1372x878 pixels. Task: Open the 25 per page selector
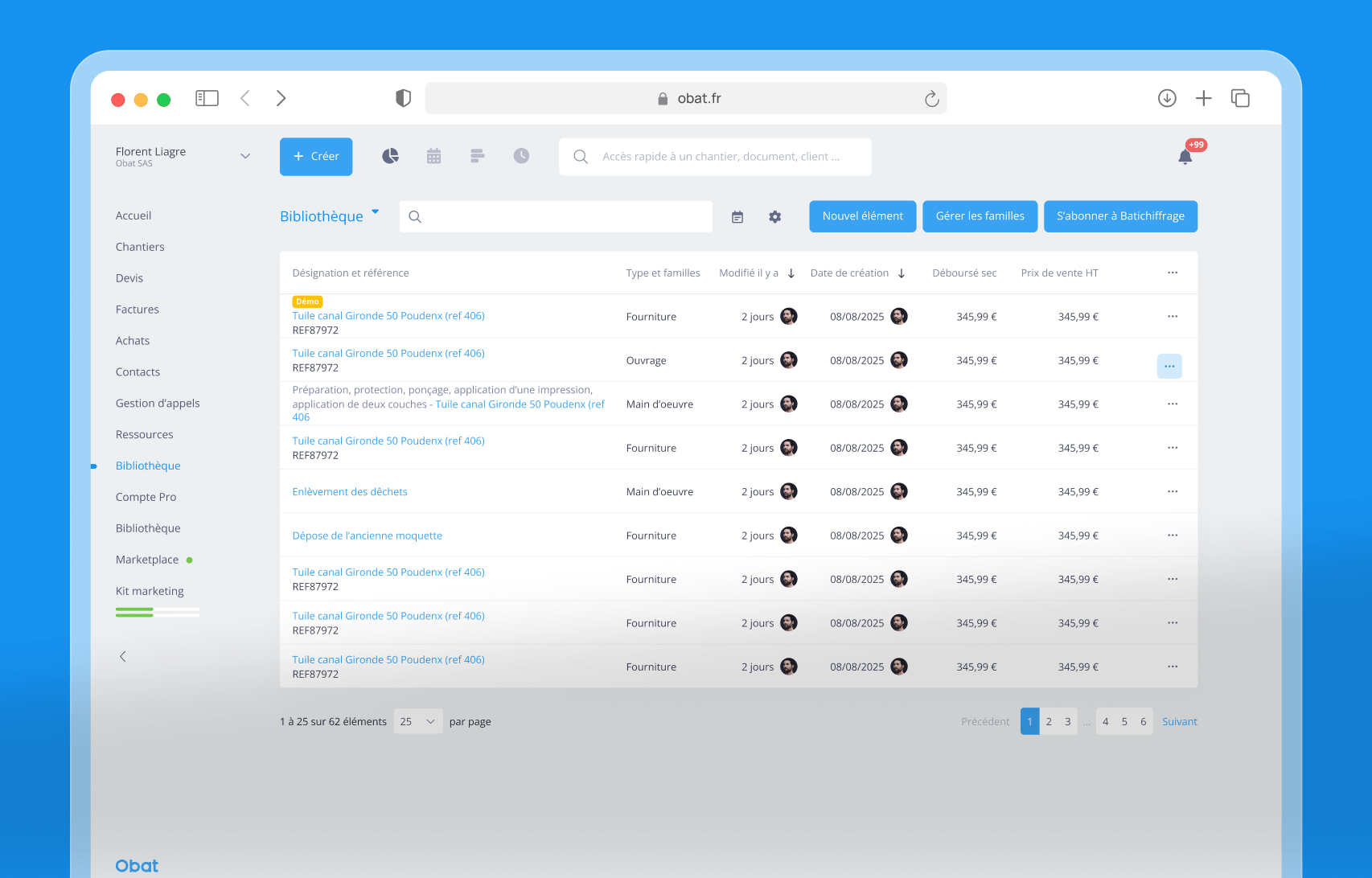pyautogui.click(x=418, y=721)
